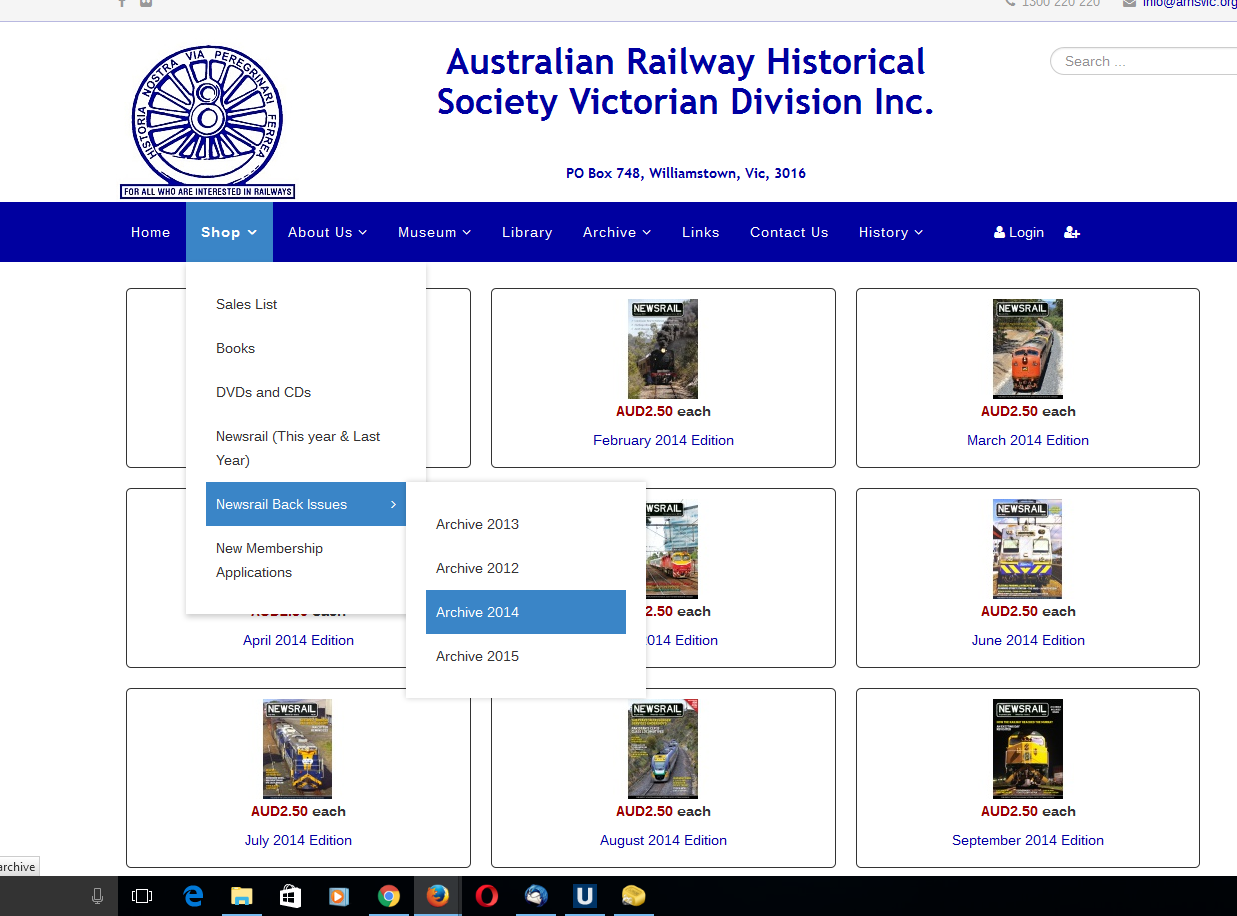The height and width of the screenshot is (916, 1237).
Task: Click the PO Box 748 address text
Action: tap(686, 173)
